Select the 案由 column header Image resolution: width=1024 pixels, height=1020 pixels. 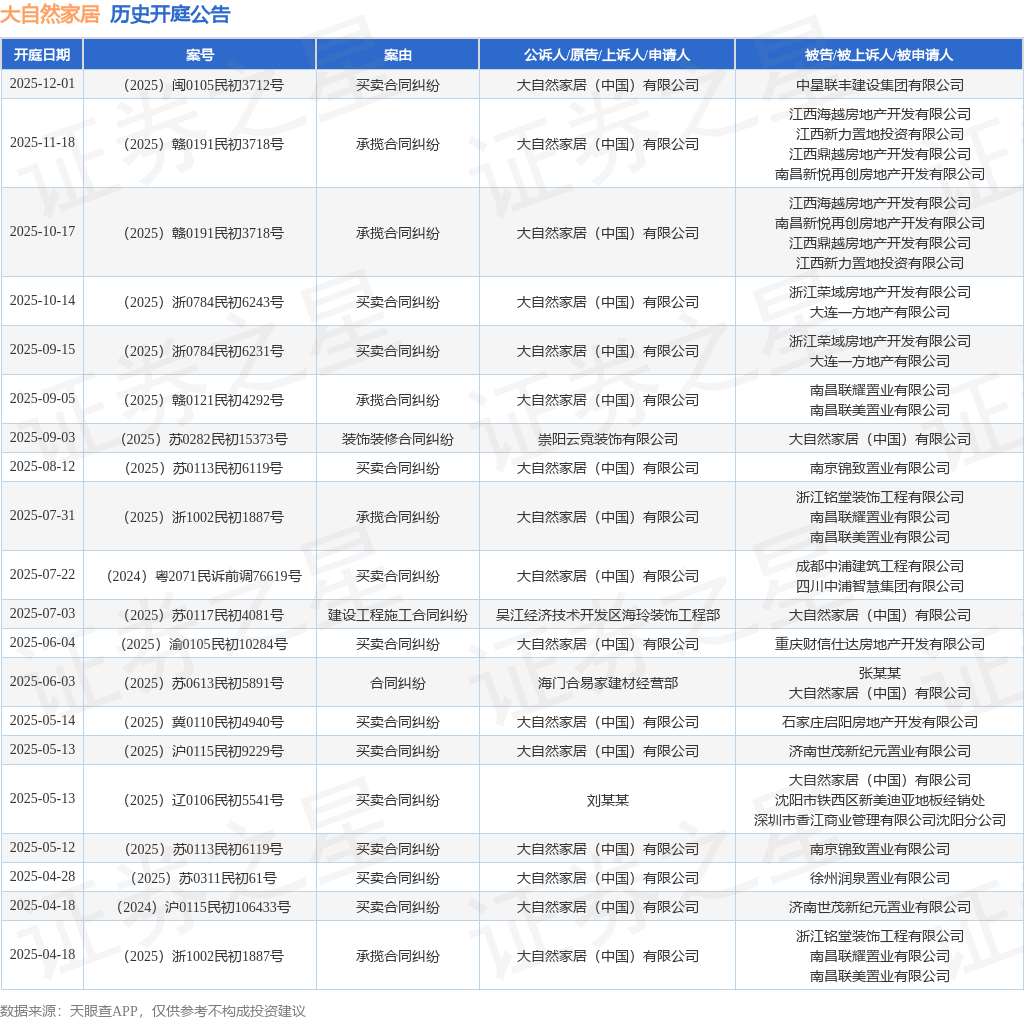(398, 55)
